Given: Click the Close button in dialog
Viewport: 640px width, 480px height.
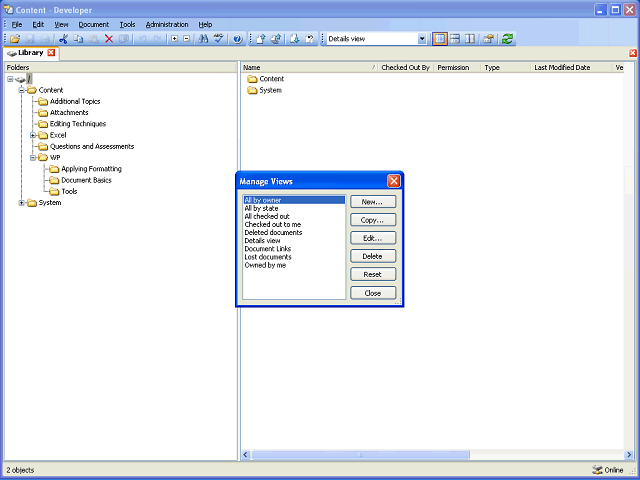Looking at the screenshot, I should tap(373, 293).
